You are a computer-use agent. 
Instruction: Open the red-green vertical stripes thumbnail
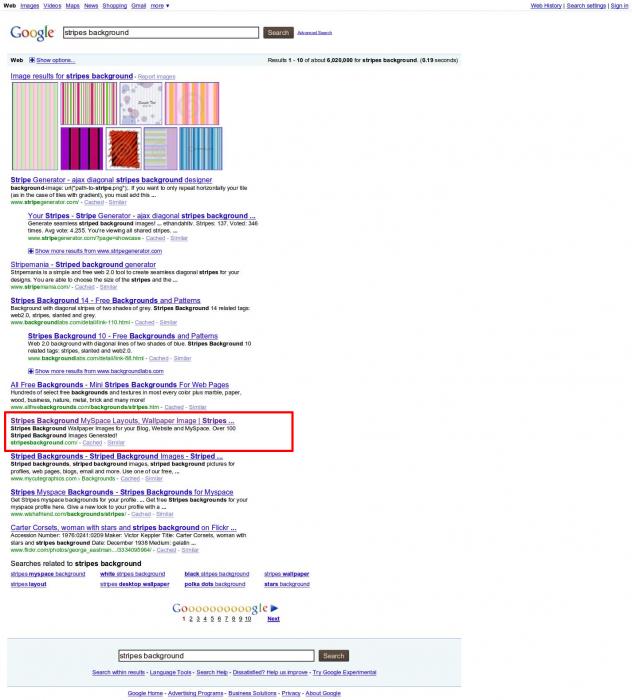pyautogui.click(x=88, y=104)
